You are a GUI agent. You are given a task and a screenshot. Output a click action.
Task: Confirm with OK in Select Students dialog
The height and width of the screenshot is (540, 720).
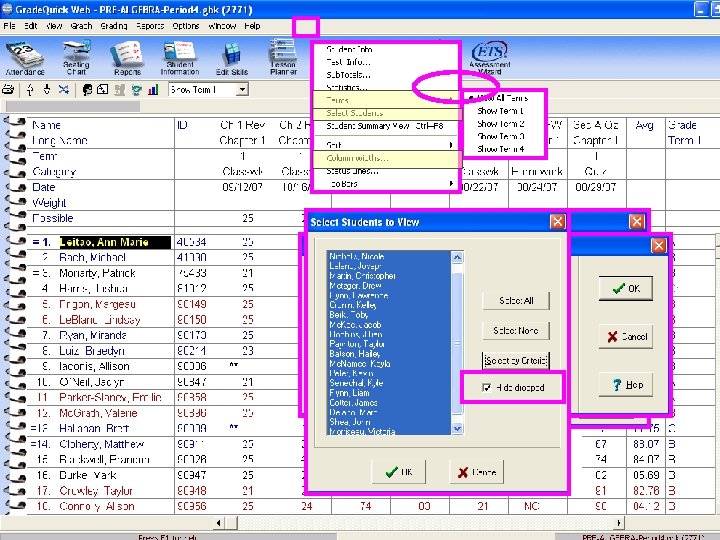click(399, 472)
